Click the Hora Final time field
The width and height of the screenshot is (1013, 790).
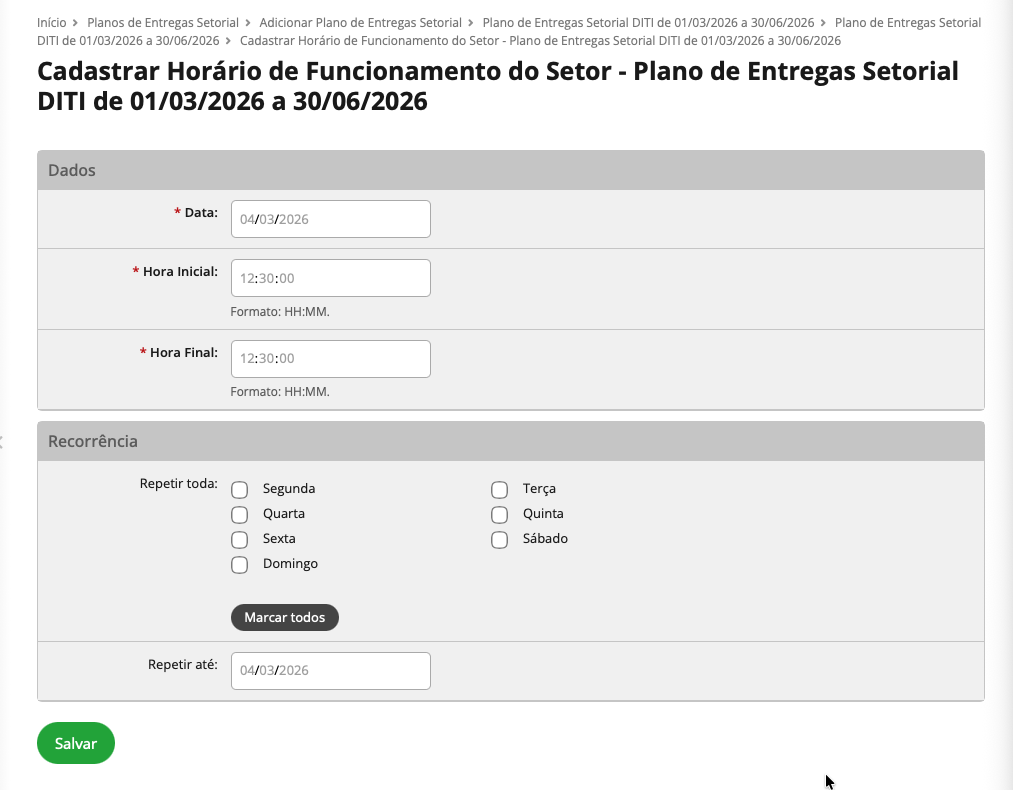[330, 359]
